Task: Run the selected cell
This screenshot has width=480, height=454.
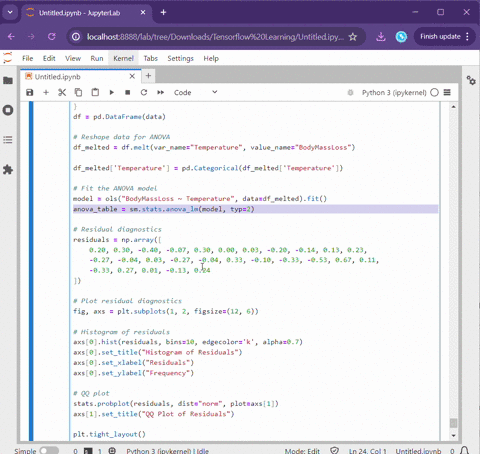Action: click(112, 92)
